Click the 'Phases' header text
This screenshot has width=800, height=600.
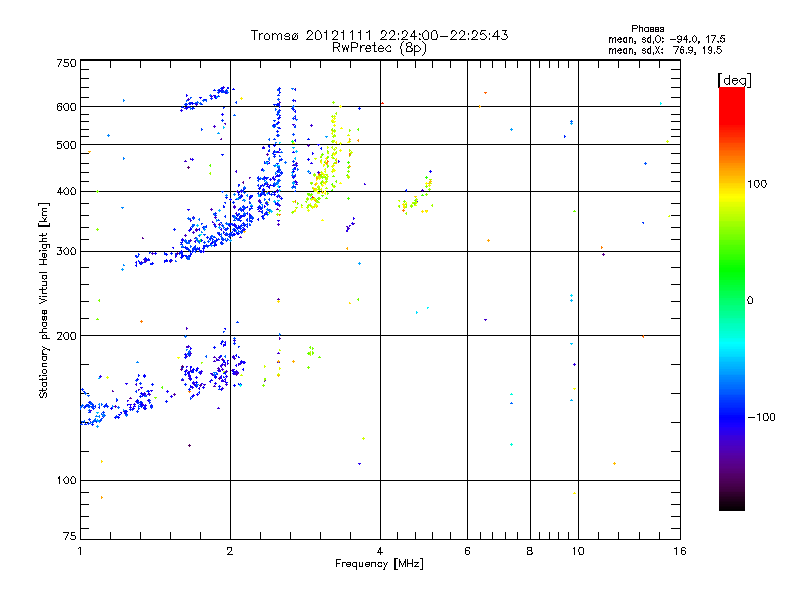(647, 29)
